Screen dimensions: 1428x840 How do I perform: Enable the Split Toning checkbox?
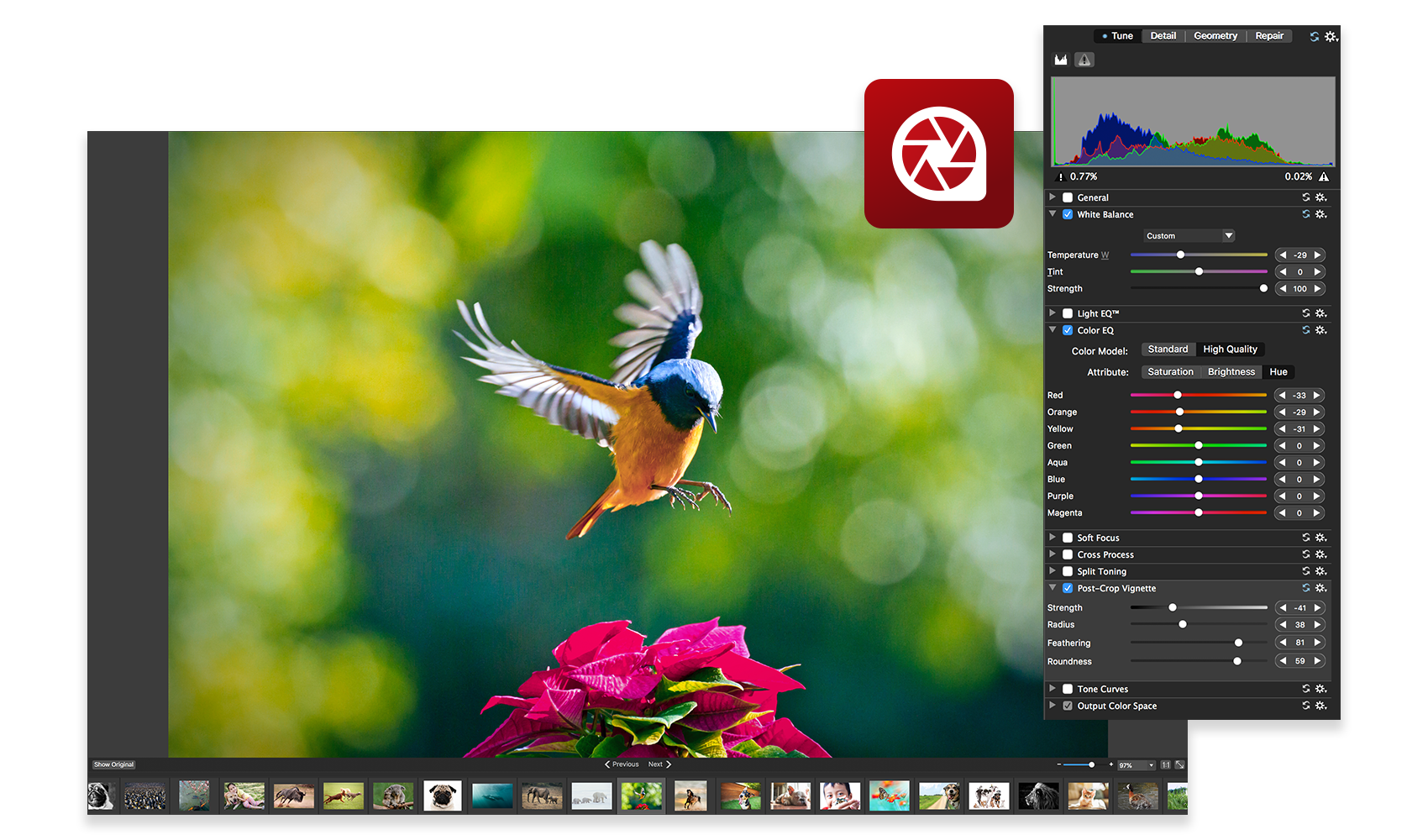pos(1068,571)
